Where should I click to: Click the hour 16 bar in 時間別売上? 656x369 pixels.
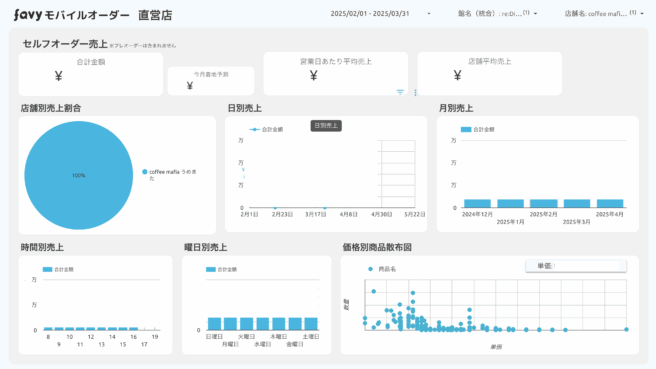[133, 329]
